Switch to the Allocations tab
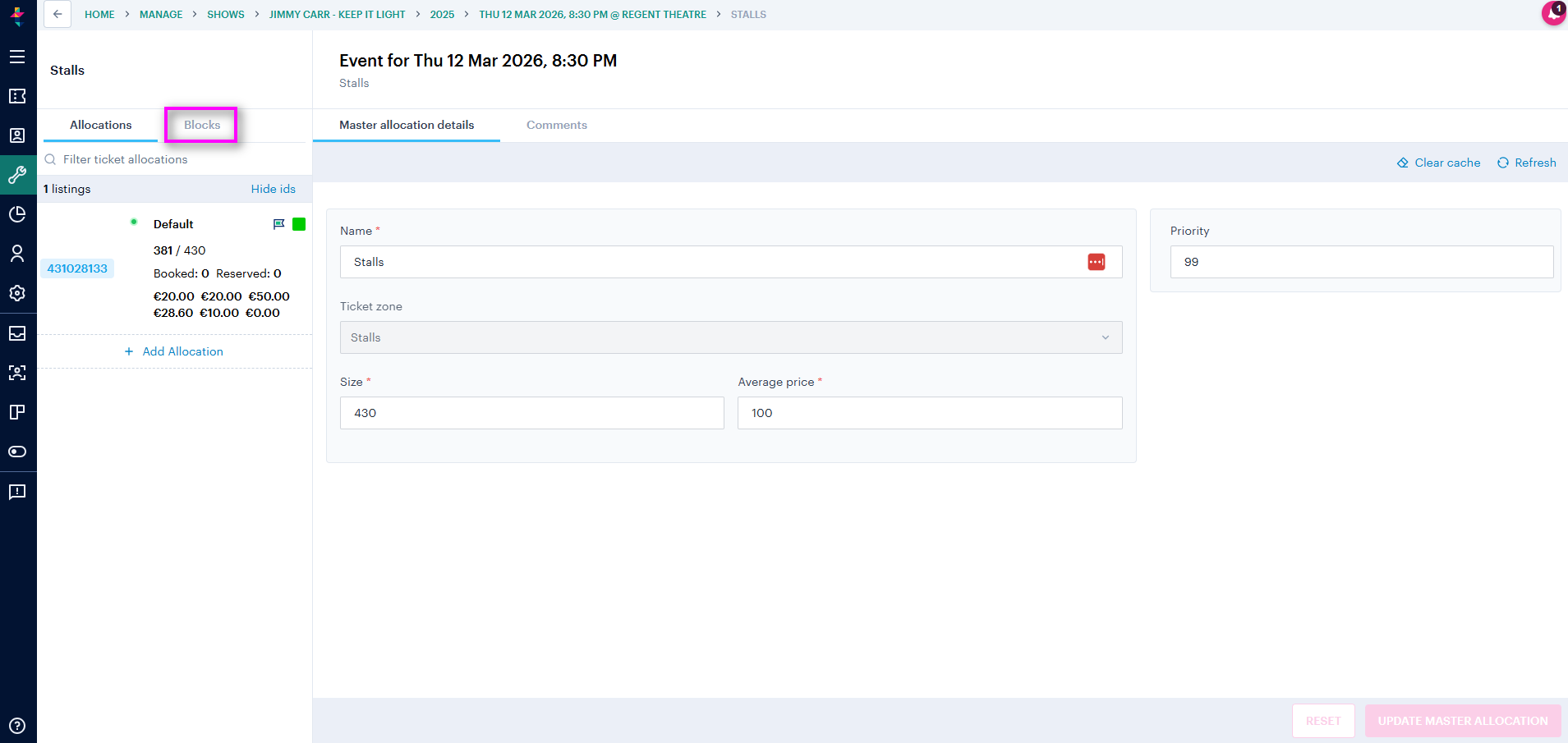Viewport: 1568px width, 743px height. pyautogui.click(x=100, y=125)
